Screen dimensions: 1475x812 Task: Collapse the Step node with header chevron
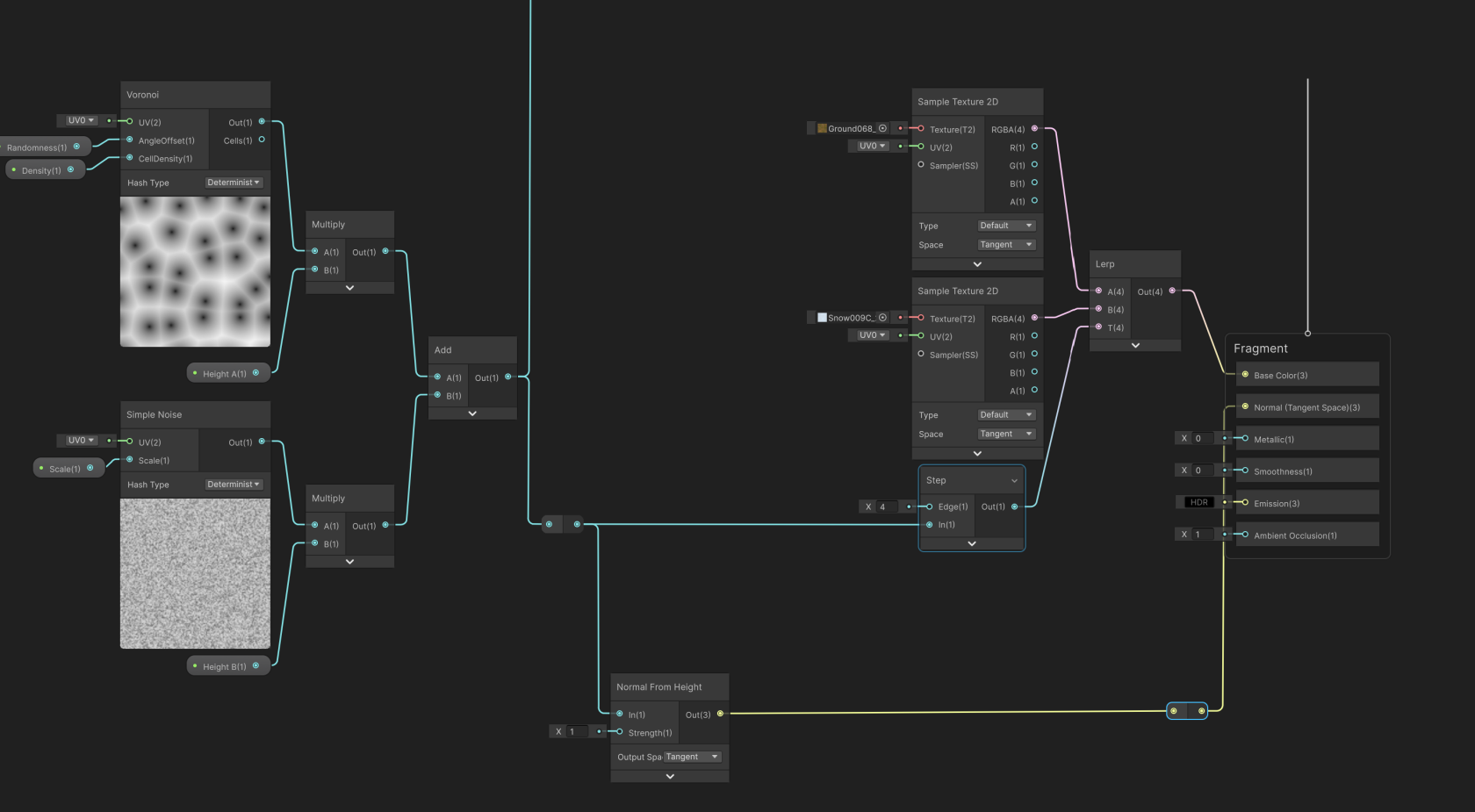coord(1014,481)
